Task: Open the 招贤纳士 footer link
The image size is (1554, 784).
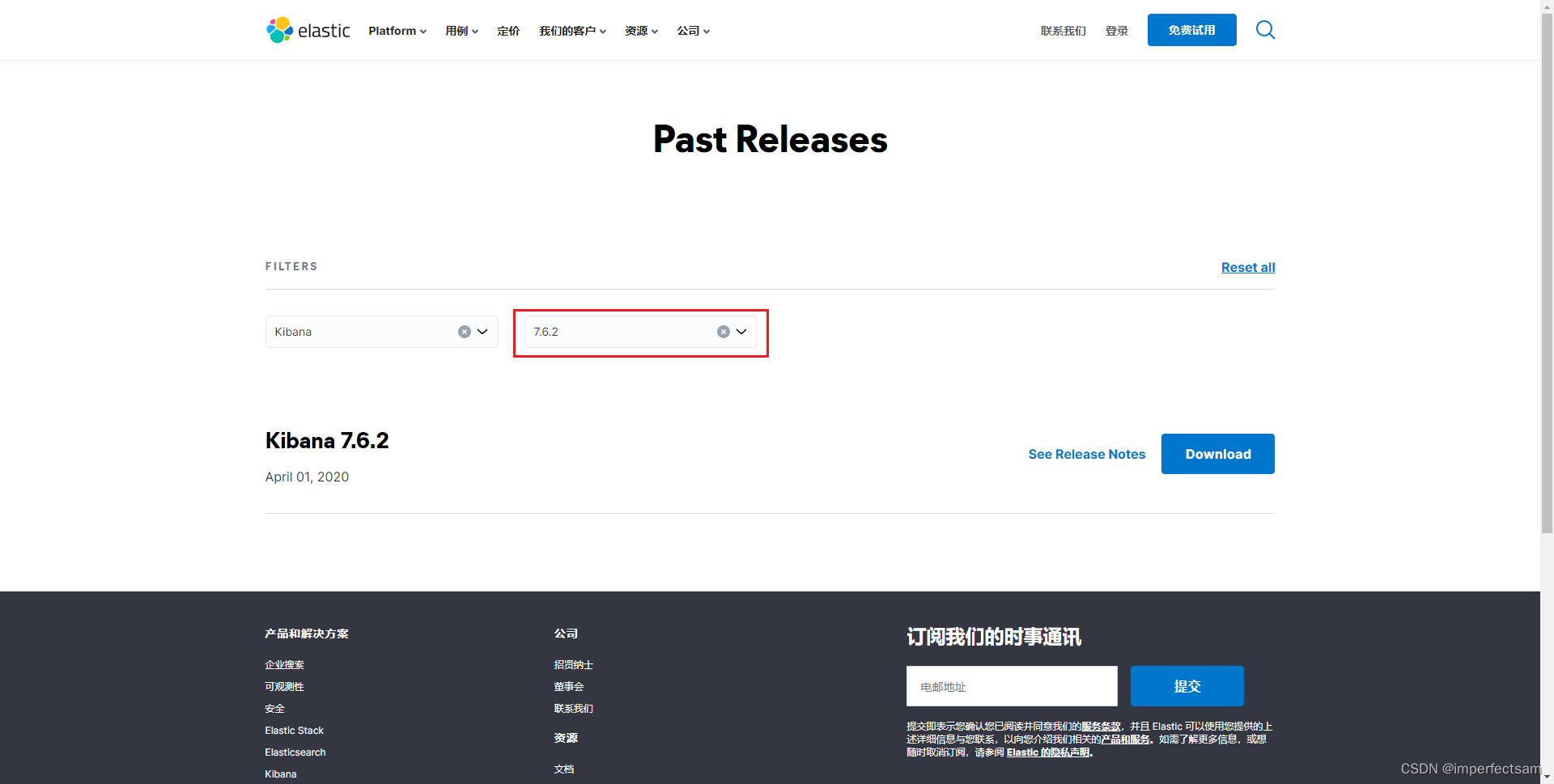Action: pyautogui.click(x=574, y=665)
